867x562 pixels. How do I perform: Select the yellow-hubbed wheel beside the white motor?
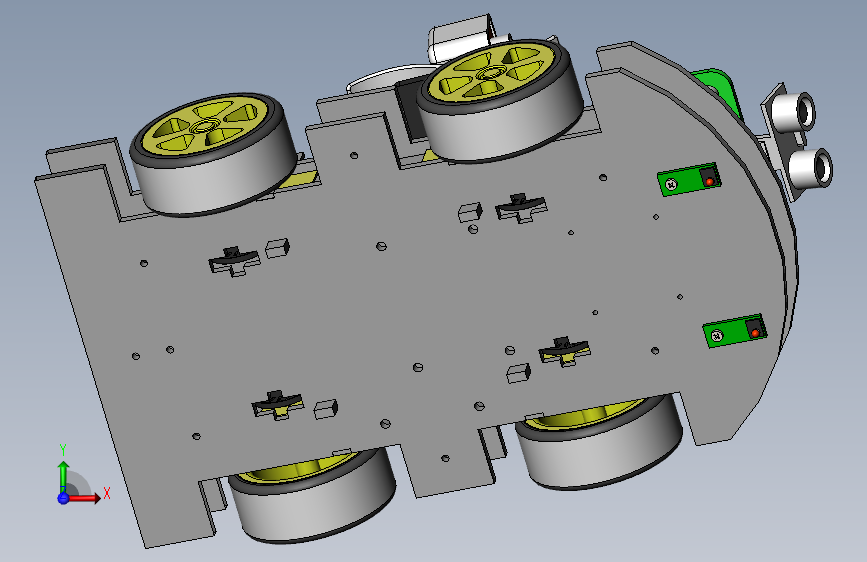click(x=499, y=100)
